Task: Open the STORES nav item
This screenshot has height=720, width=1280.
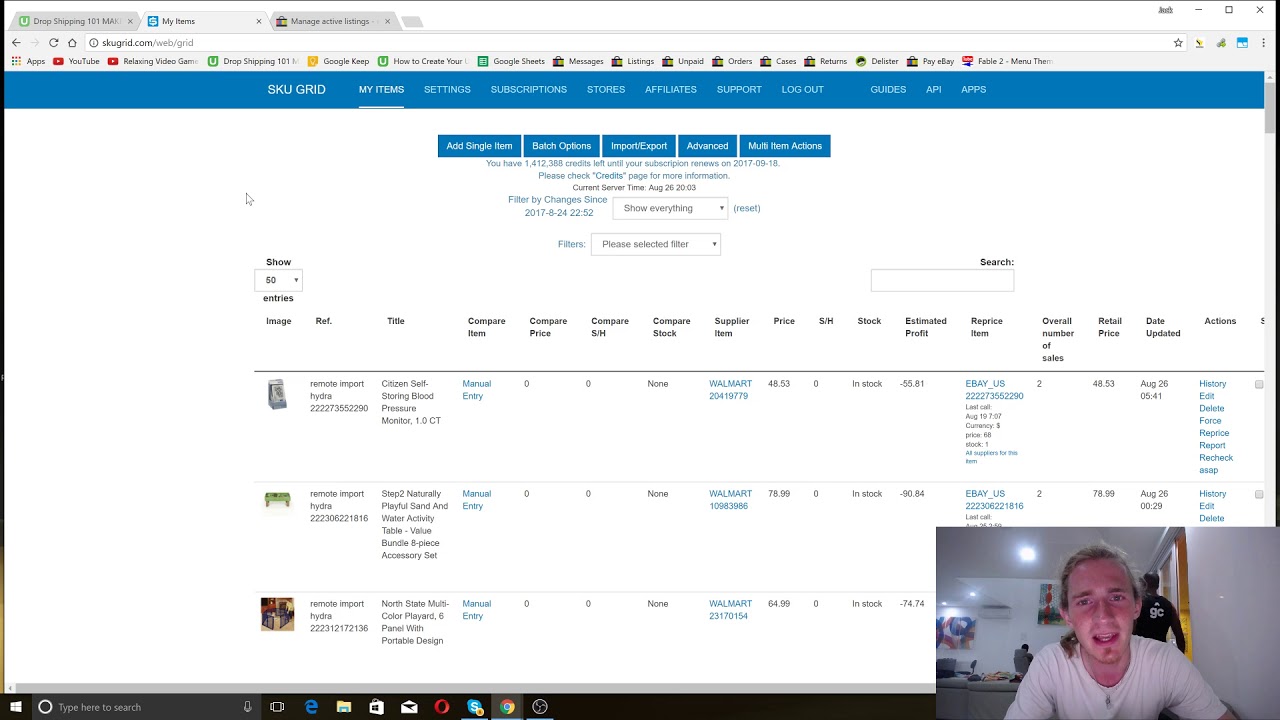Action: click(x=606, y=90)
